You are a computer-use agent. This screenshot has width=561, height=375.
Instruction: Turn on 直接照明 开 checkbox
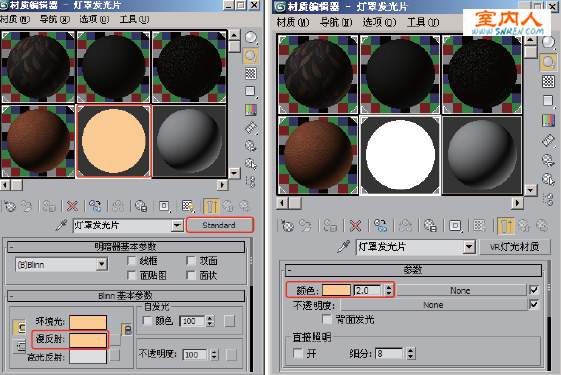click(x=298, y=354)
